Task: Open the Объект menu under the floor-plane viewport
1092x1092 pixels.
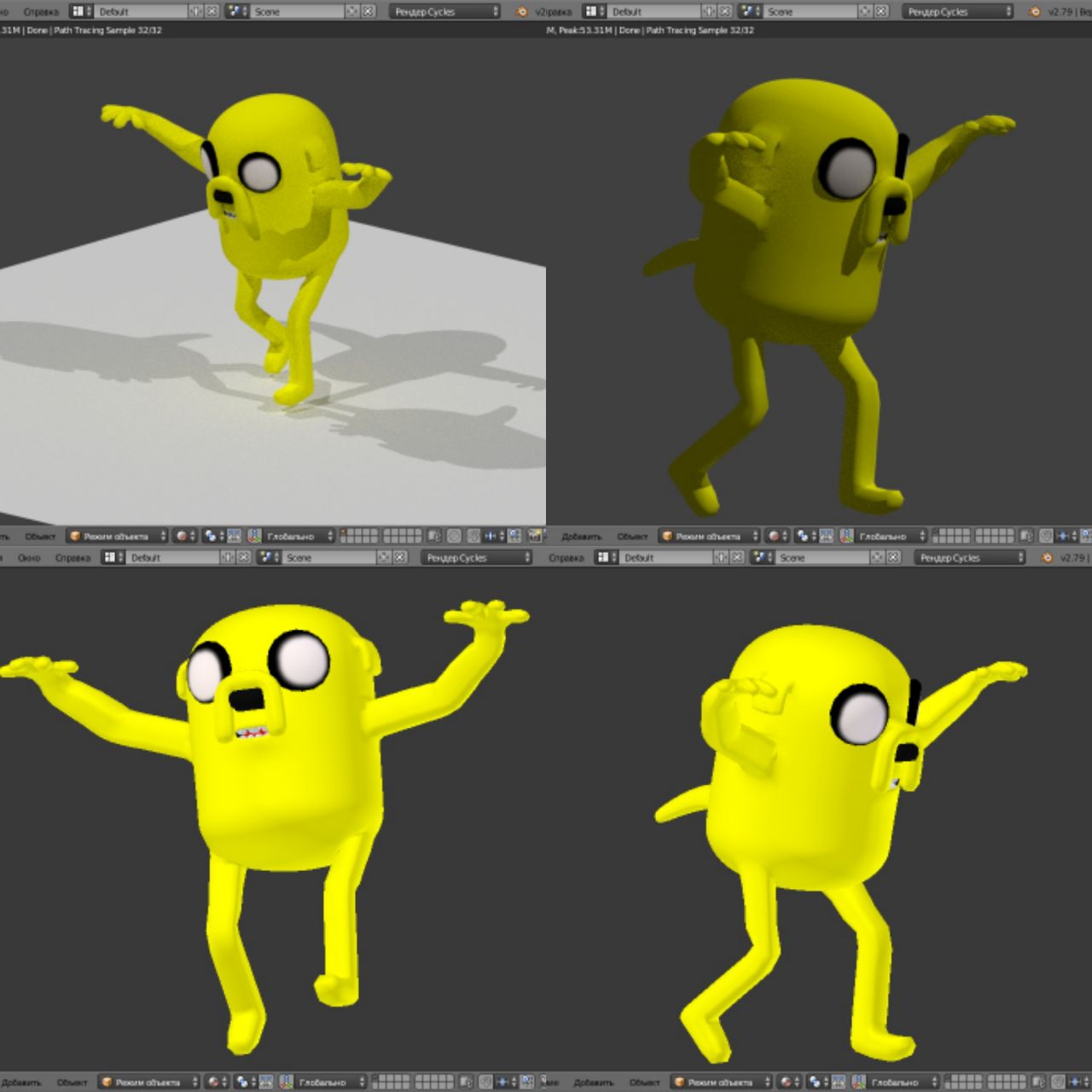Action: pyautogui.click(x=40, y=537)
